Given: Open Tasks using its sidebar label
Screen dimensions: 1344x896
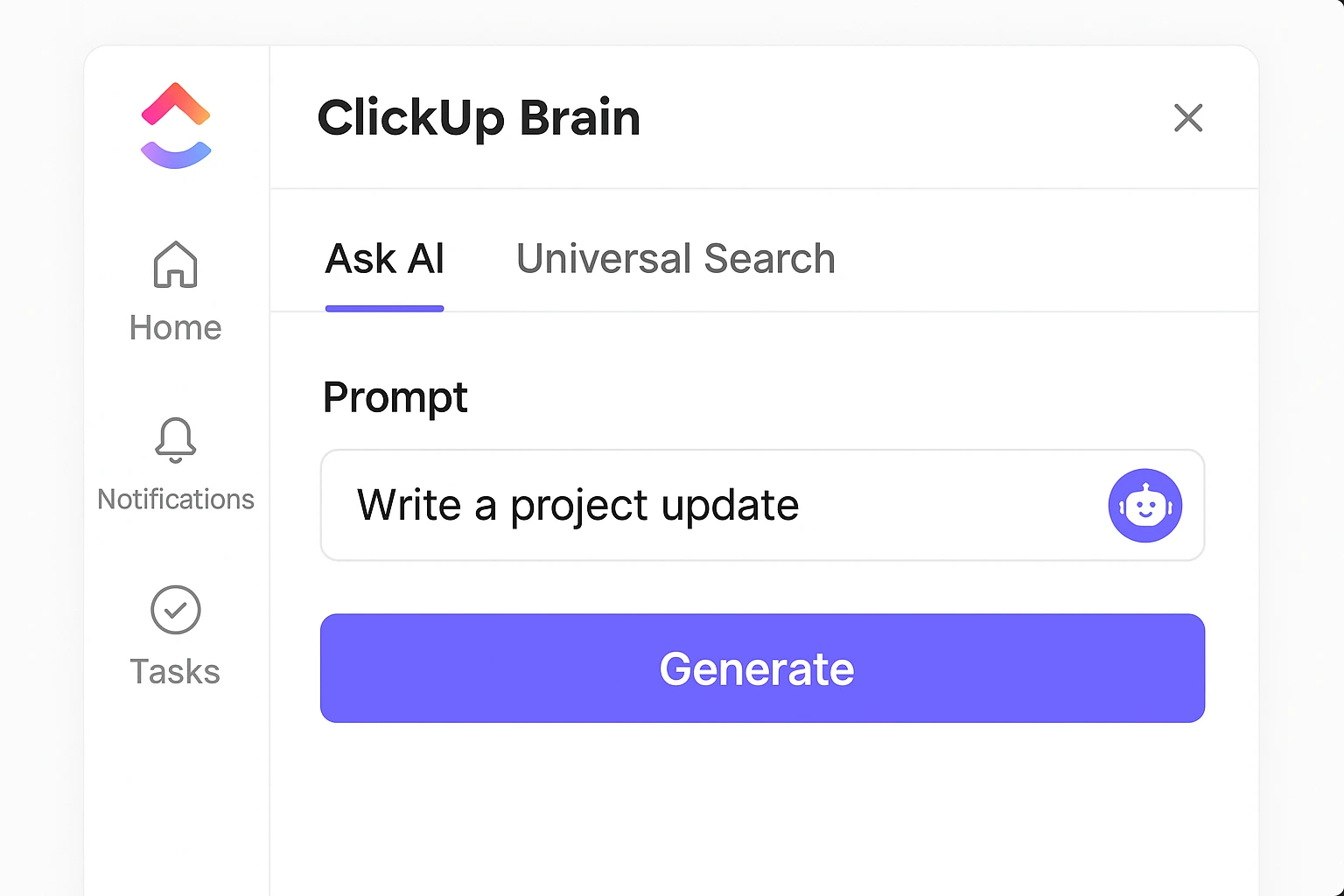Looking at the screenshot, I should [175, 671].
